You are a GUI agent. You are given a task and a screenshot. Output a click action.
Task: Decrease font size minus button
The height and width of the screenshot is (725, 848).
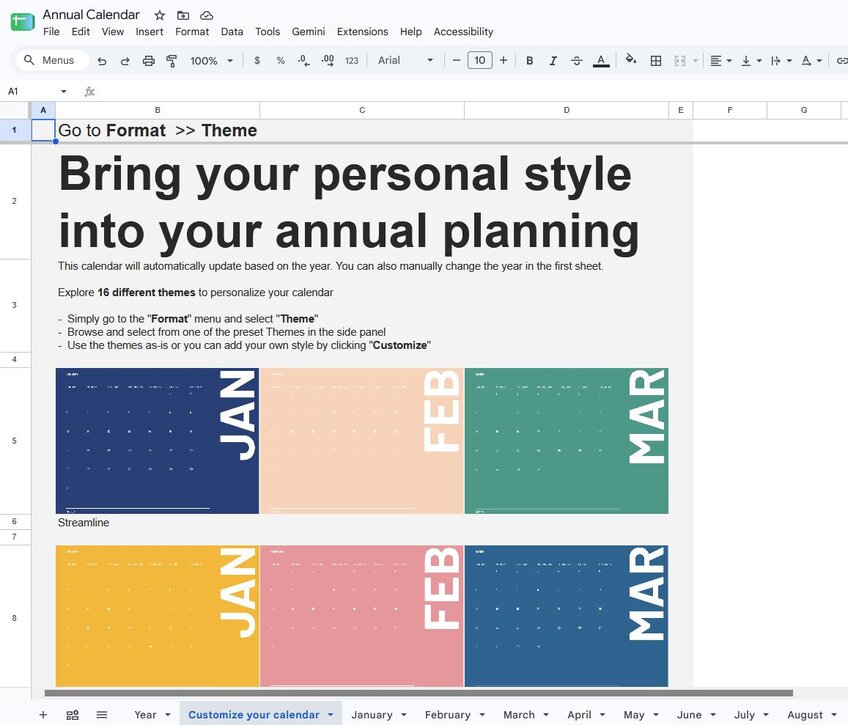456,60
